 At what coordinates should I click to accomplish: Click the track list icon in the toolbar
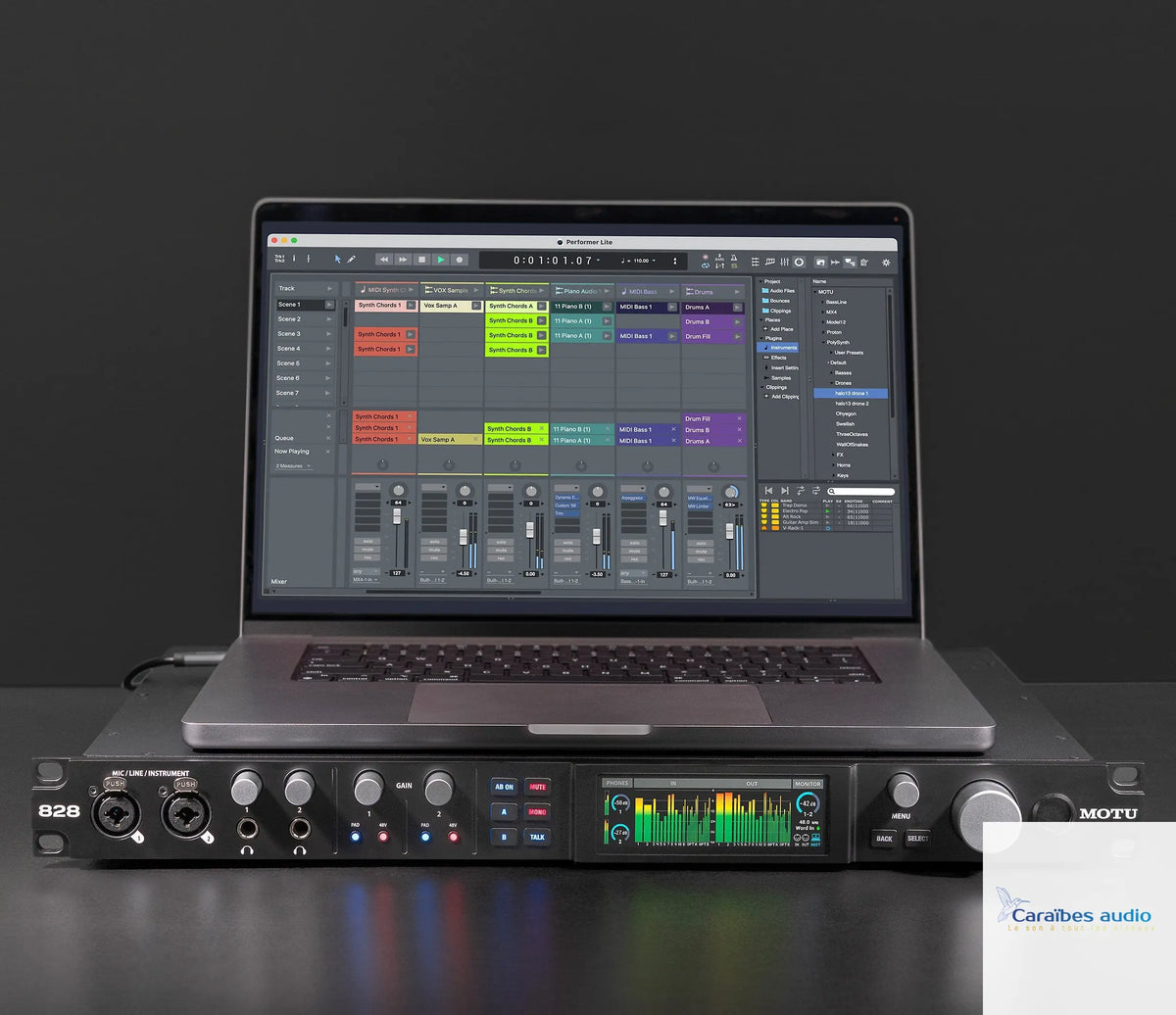click(755, 262)
